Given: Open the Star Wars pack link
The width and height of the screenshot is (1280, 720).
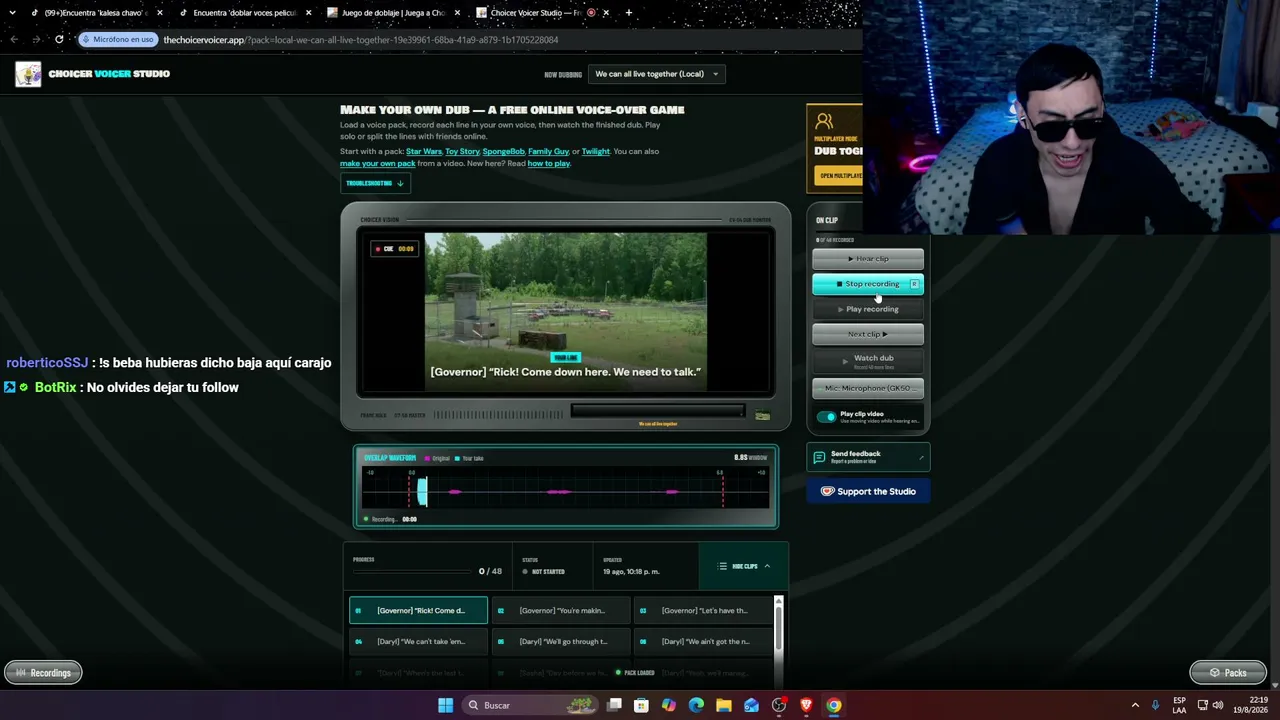Looking at the screenshot, I should [424, 152].
